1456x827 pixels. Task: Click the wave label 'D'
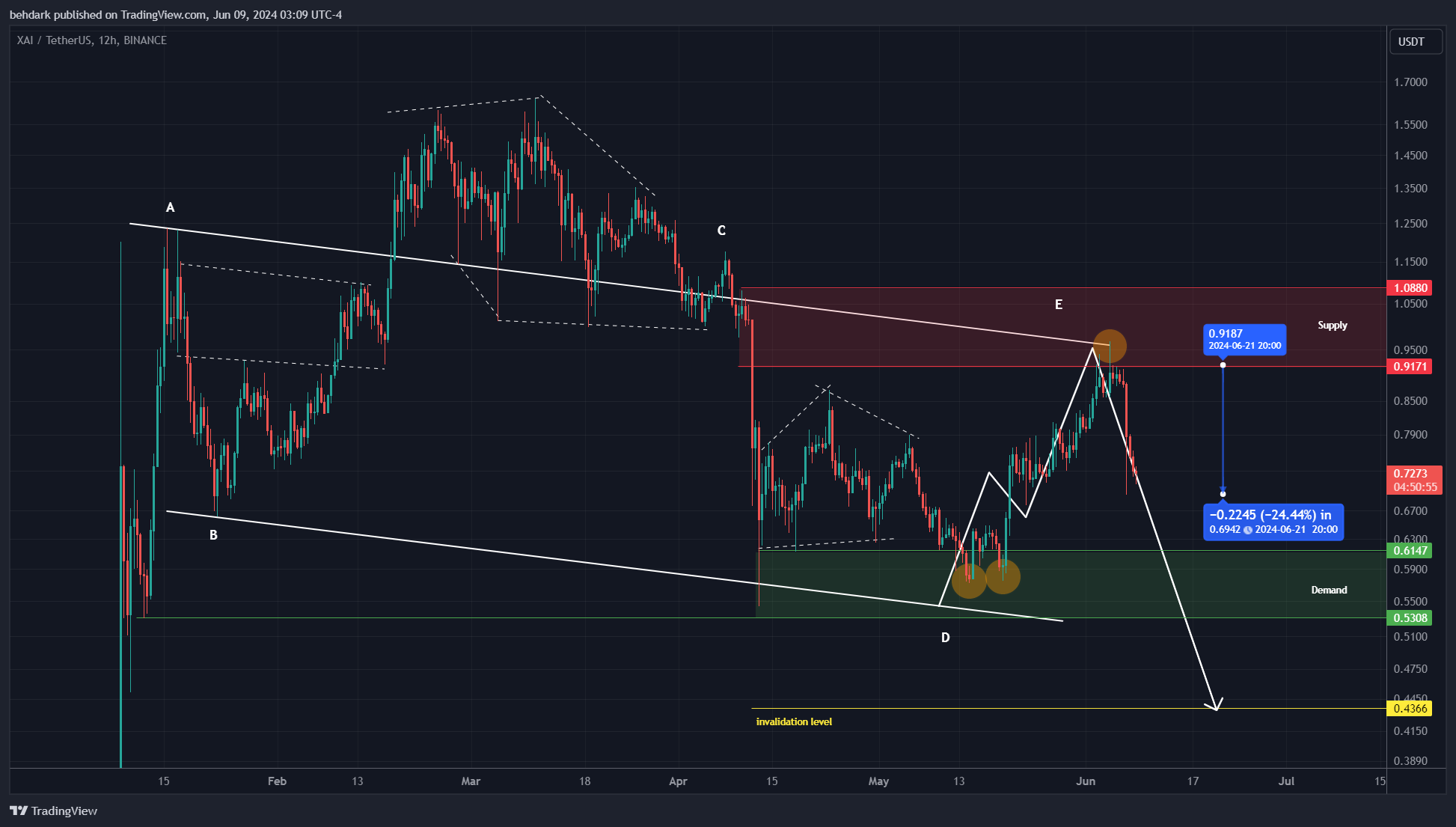pyautogui.click(x=946, y=638)
